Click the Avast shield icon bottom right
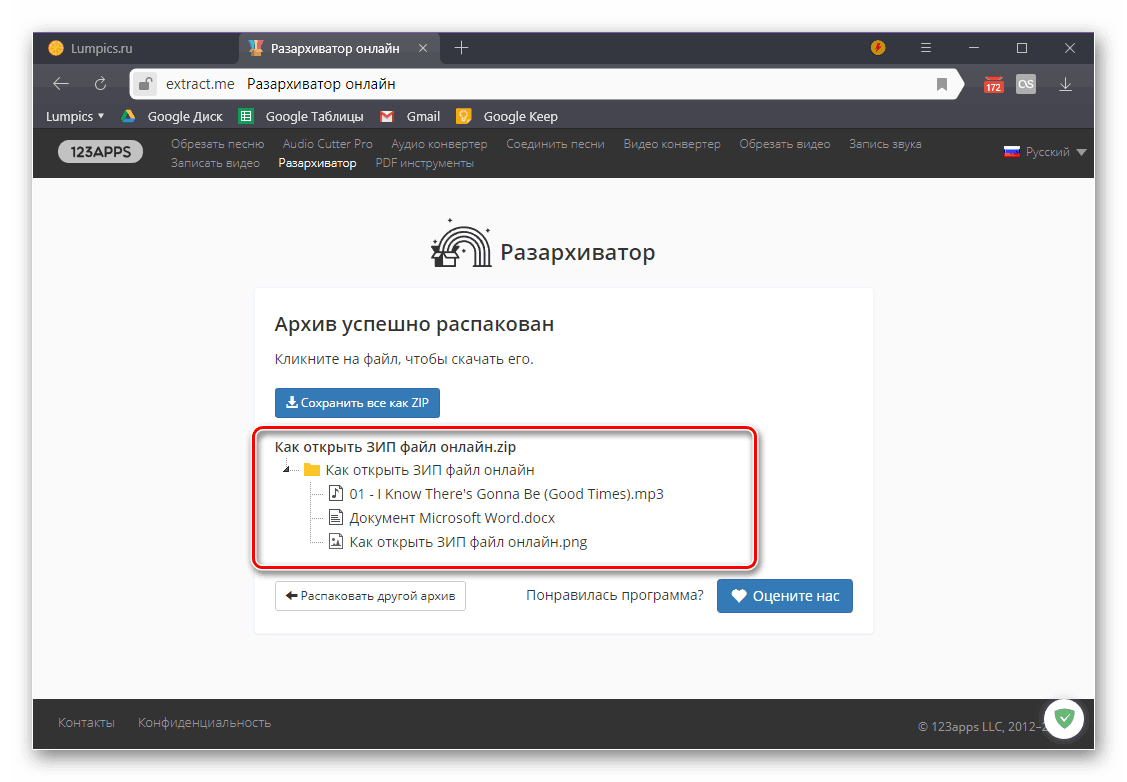 1064,718
